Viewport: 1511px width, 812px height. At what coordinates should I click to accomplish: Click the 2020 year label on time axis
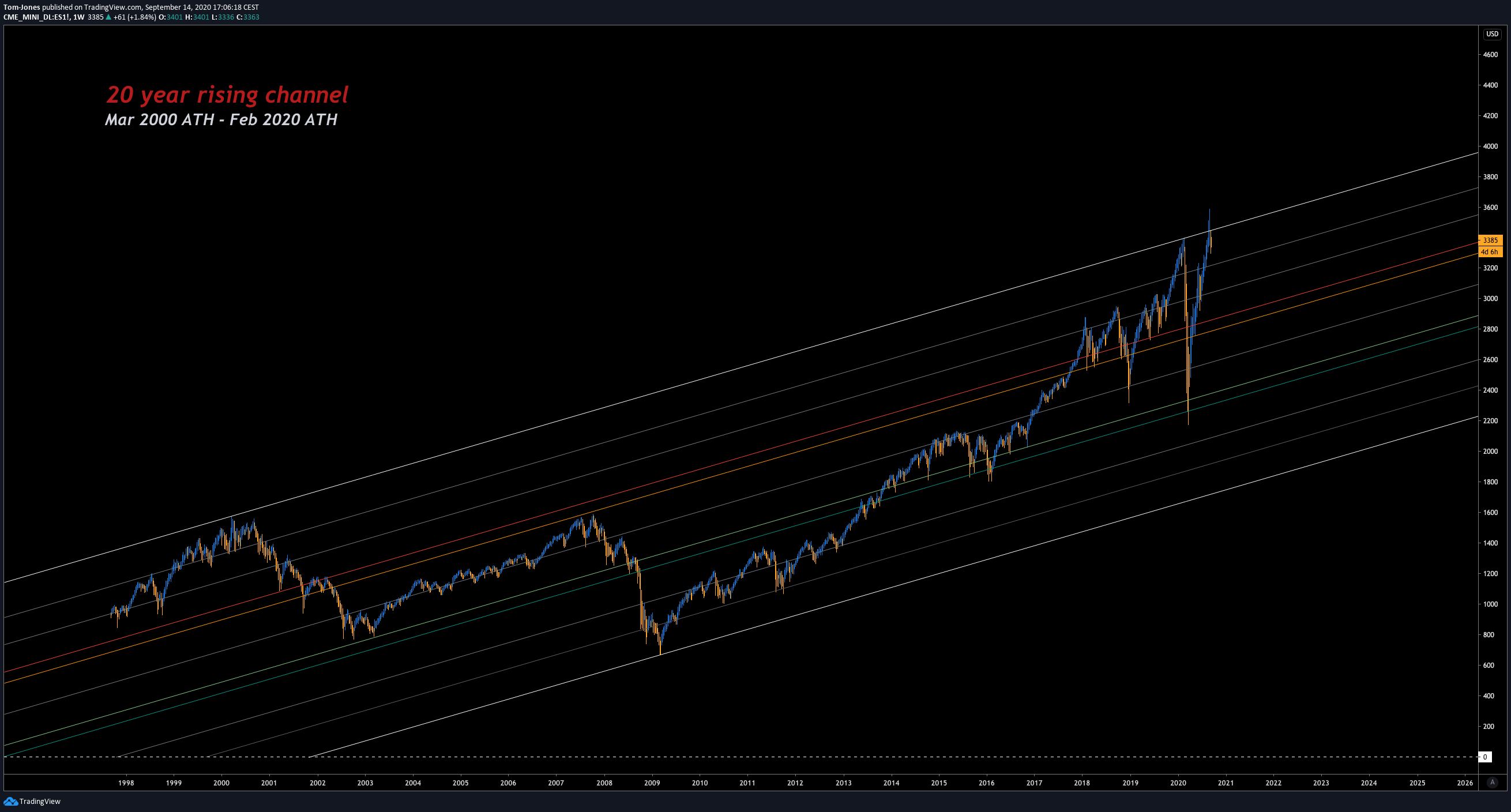pos(1178,783)
